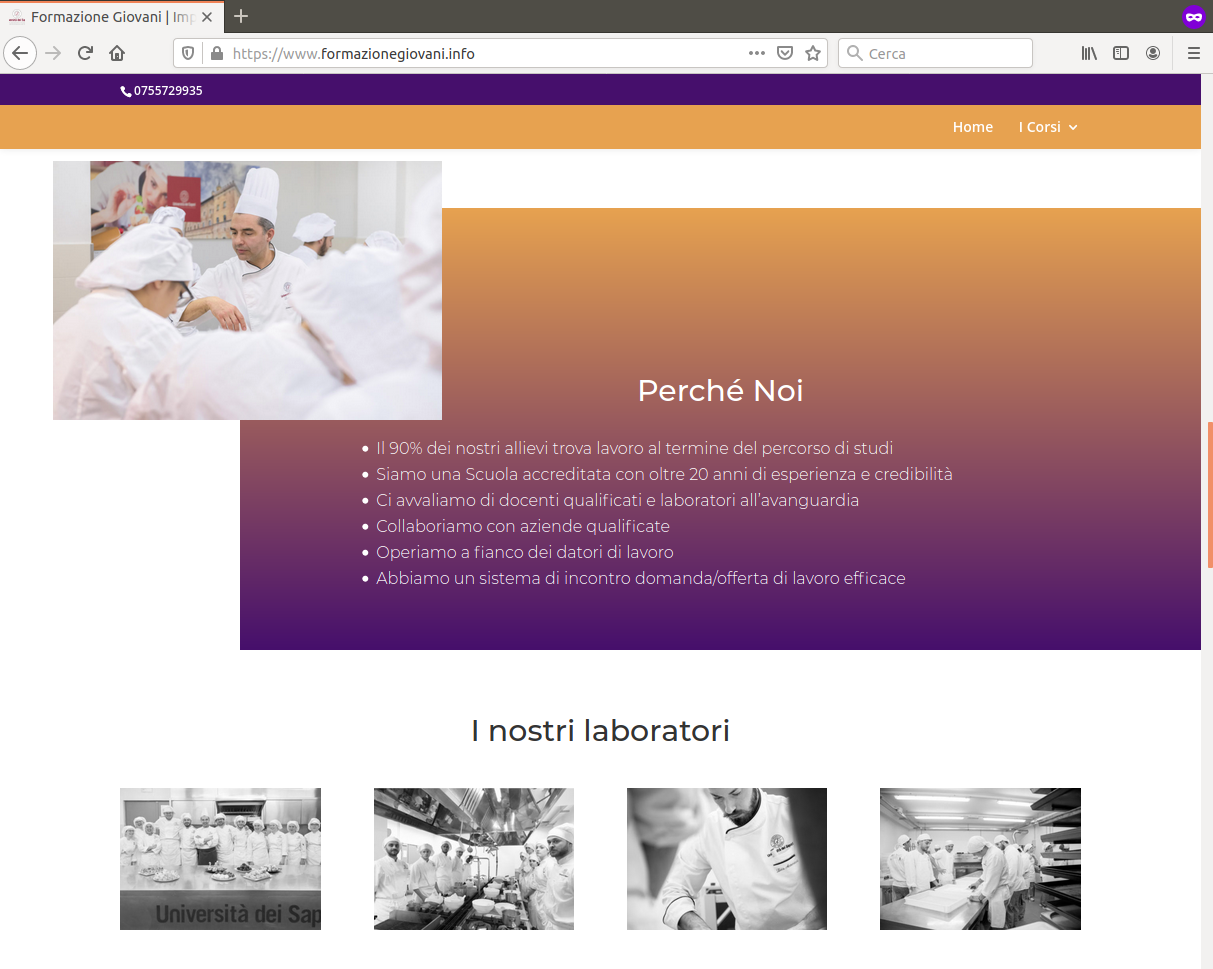This screenshot has height=969, width=1213.
Task: Select the Formazione Giovani browser tab
Action: (112, 17)
